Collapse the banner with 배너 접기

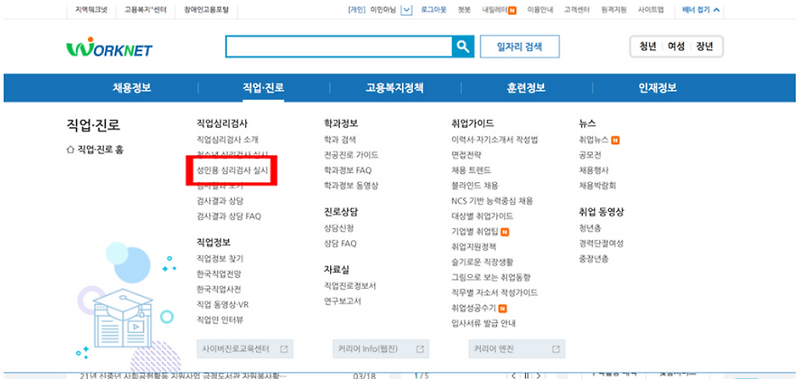pos(701,9)
